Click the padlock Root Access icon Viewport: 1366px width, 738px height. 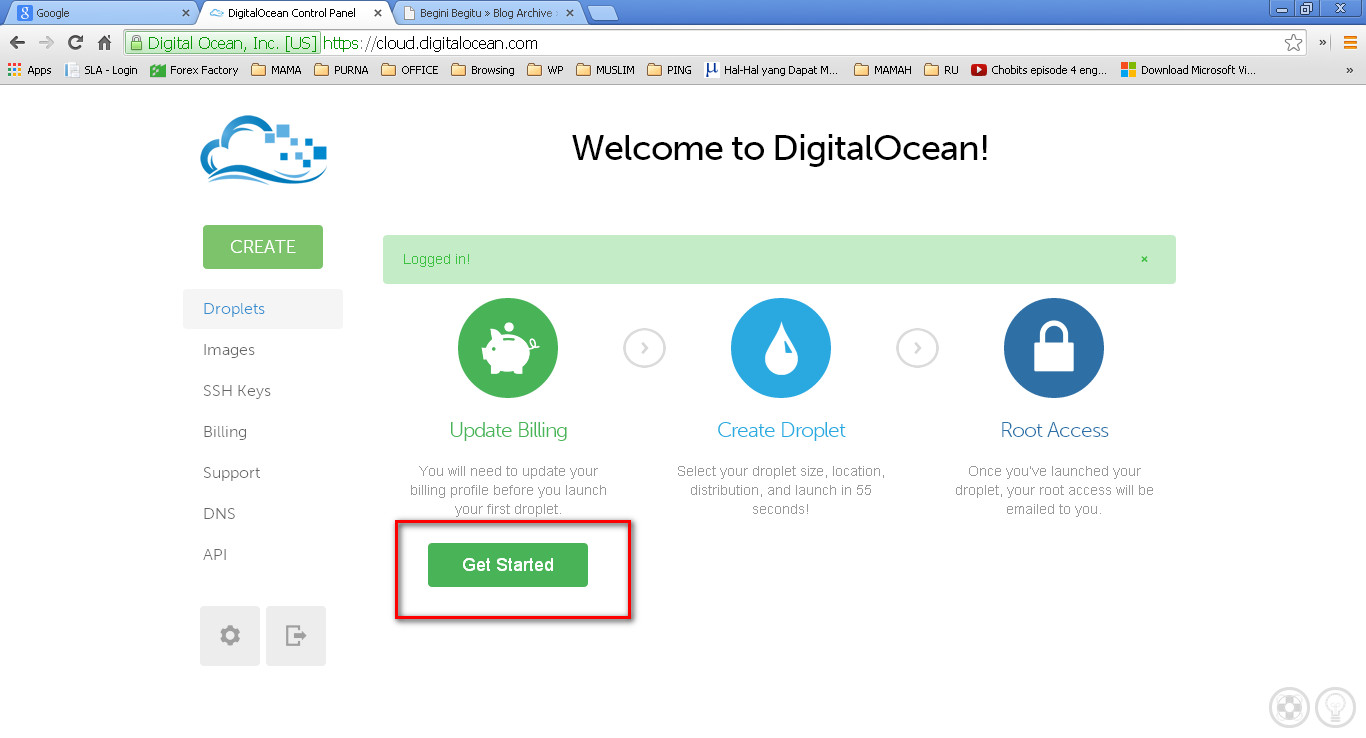1054,348
